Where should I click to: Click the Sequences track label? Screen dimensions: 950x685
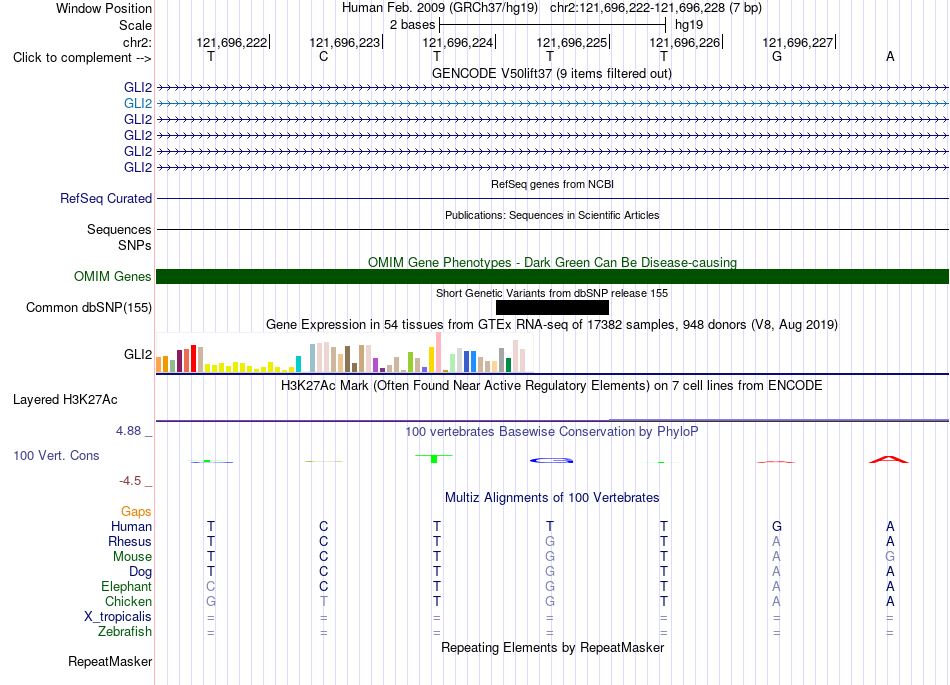pos(119,230)
